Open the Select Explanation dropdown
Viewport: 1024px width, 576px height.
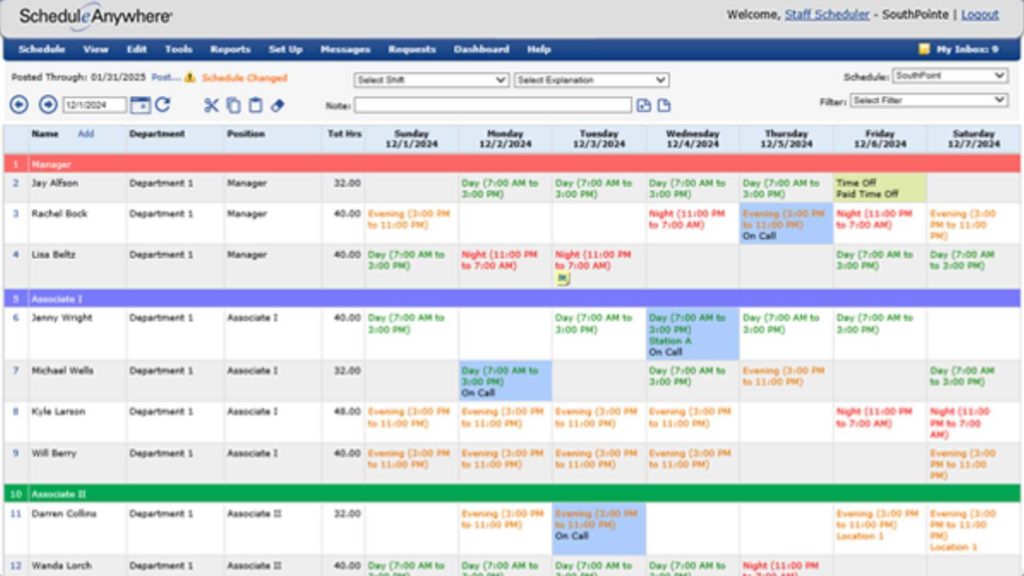coord(590,80)
